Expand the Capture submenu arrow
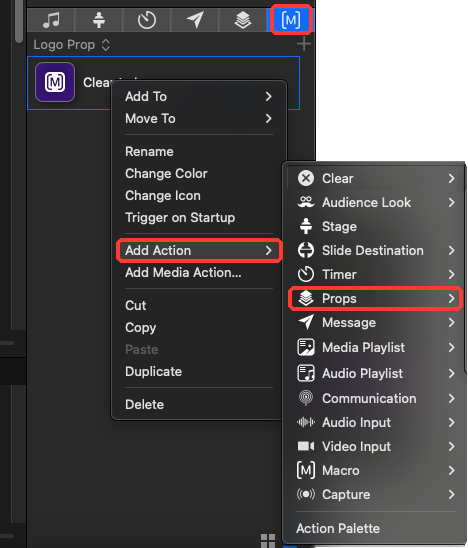This screenshot has width=468, height=548. [x=451, y=494]
